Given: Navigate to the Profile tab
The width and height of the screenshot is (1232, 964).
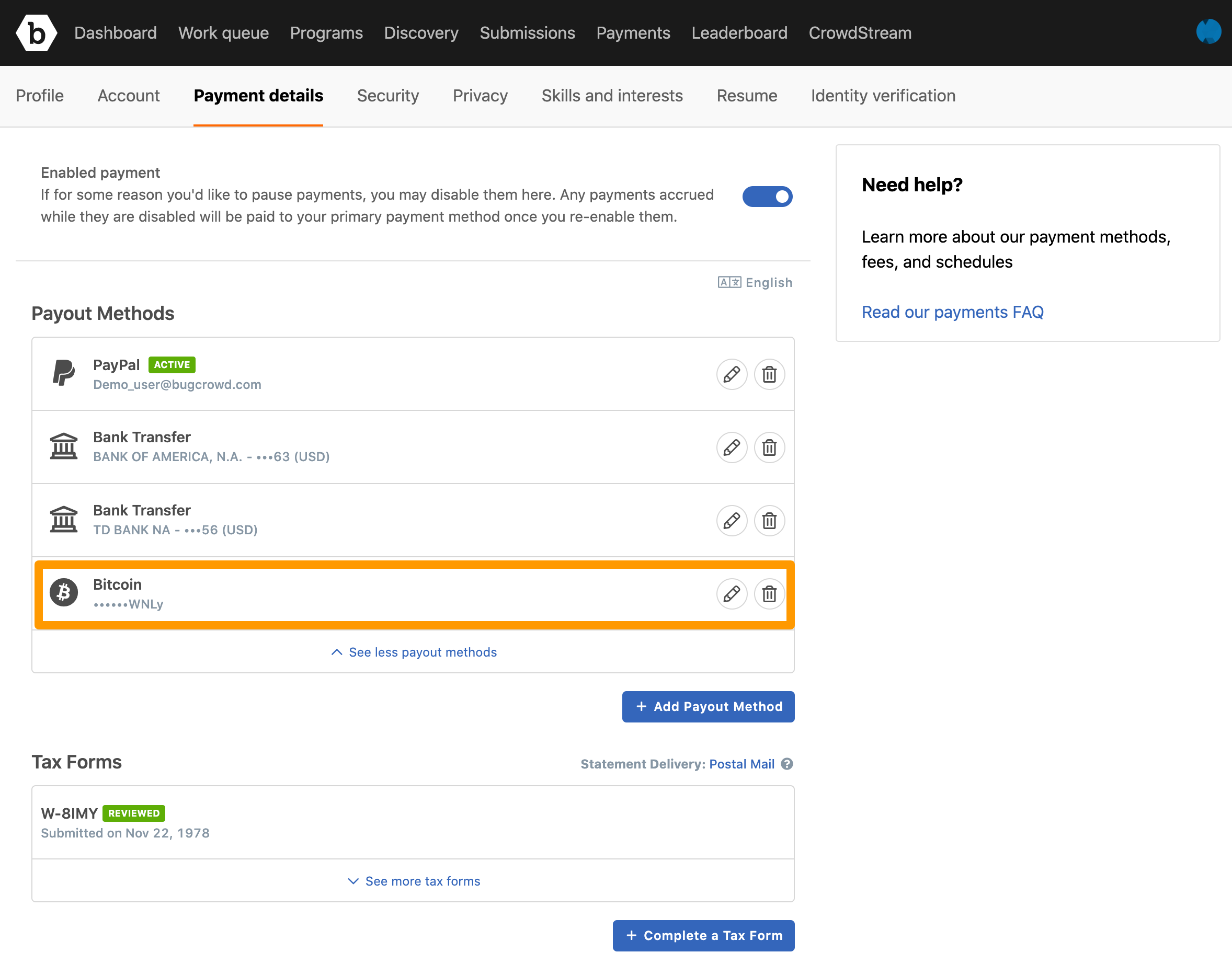Looking at the screenshot, I should click(40, 95).
